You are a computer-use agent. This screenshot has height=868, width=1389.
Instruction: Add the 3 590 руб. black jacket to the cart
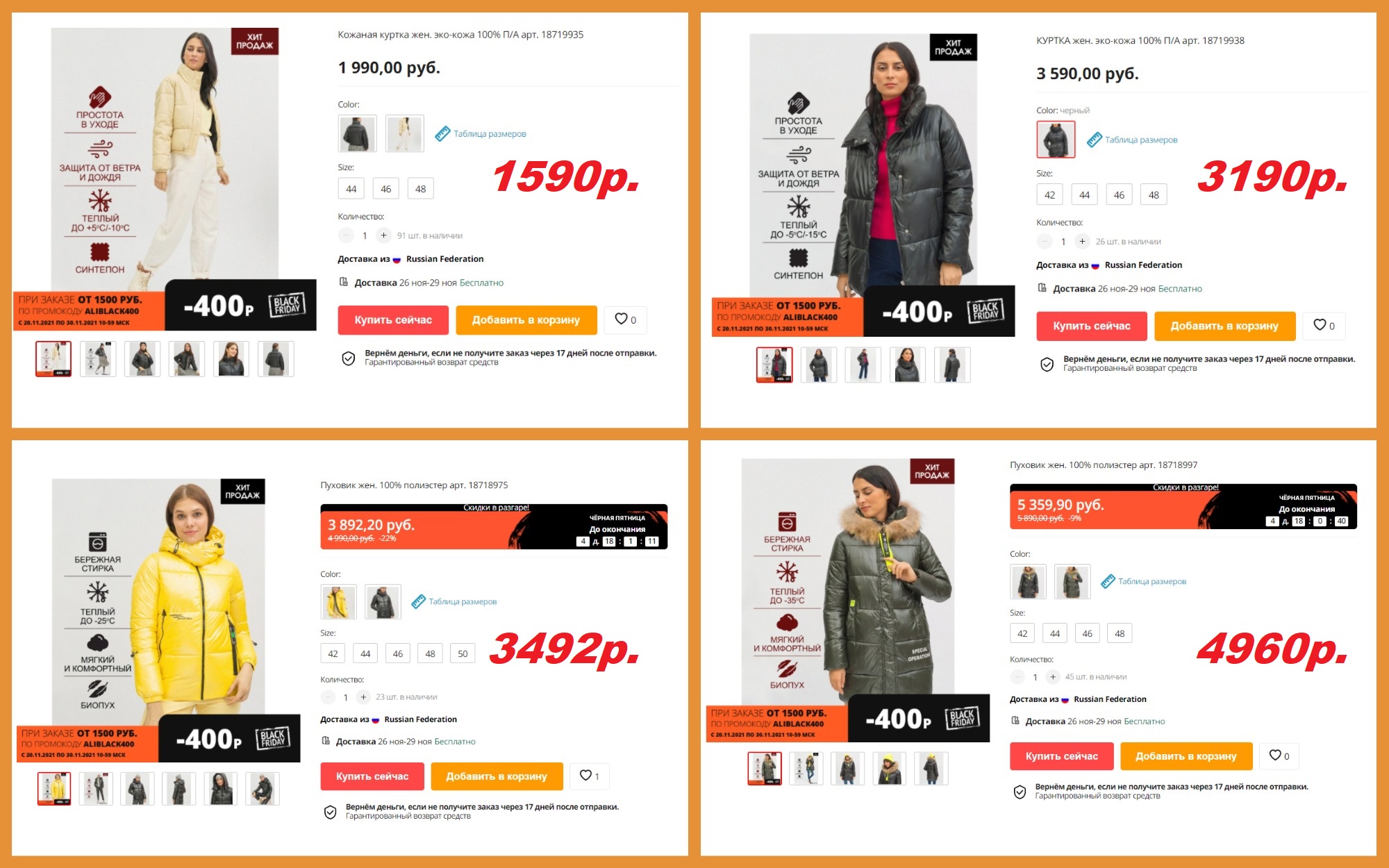[x=1225, y=326]
